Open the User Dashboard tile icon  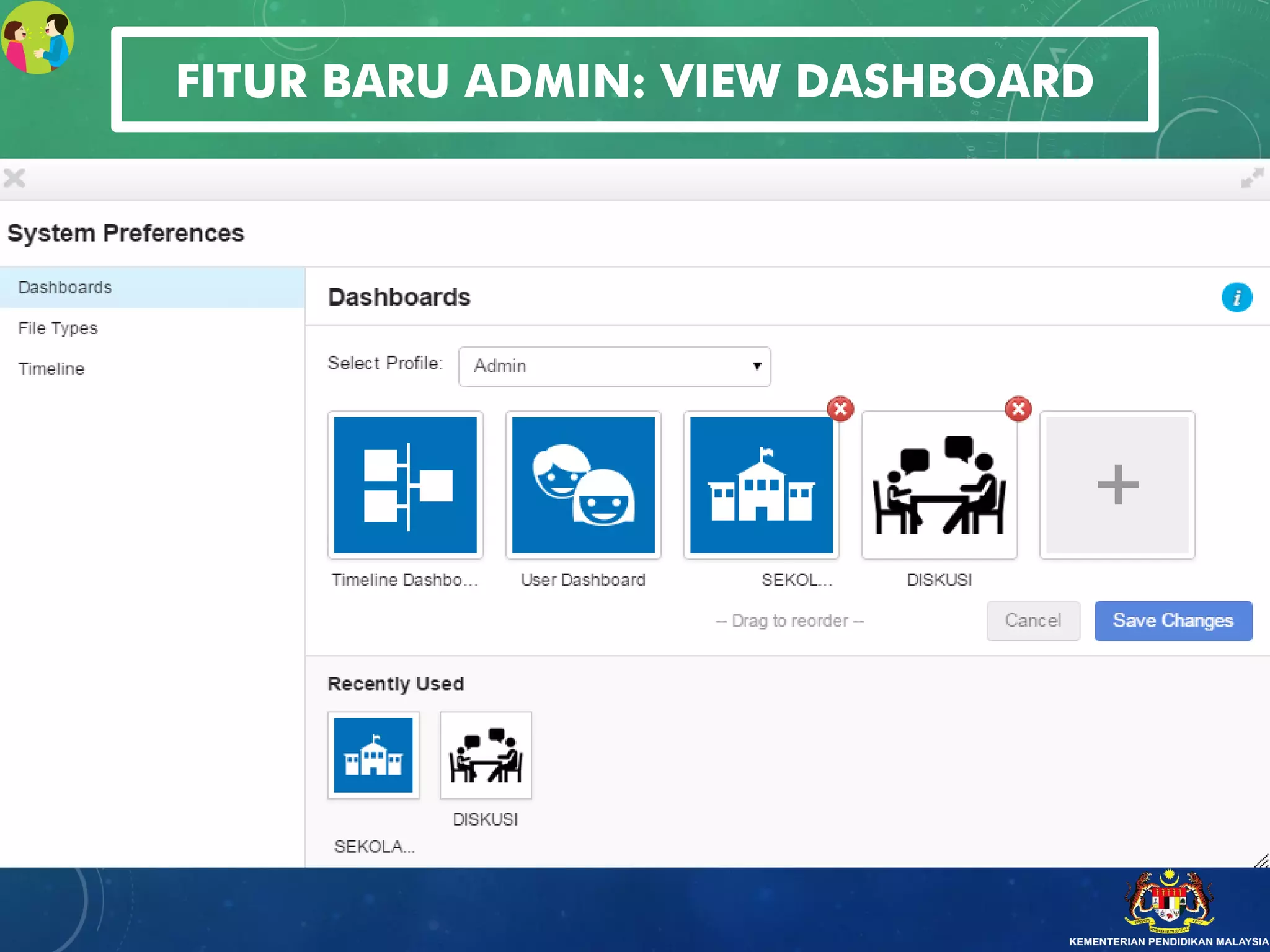(583, 485)
